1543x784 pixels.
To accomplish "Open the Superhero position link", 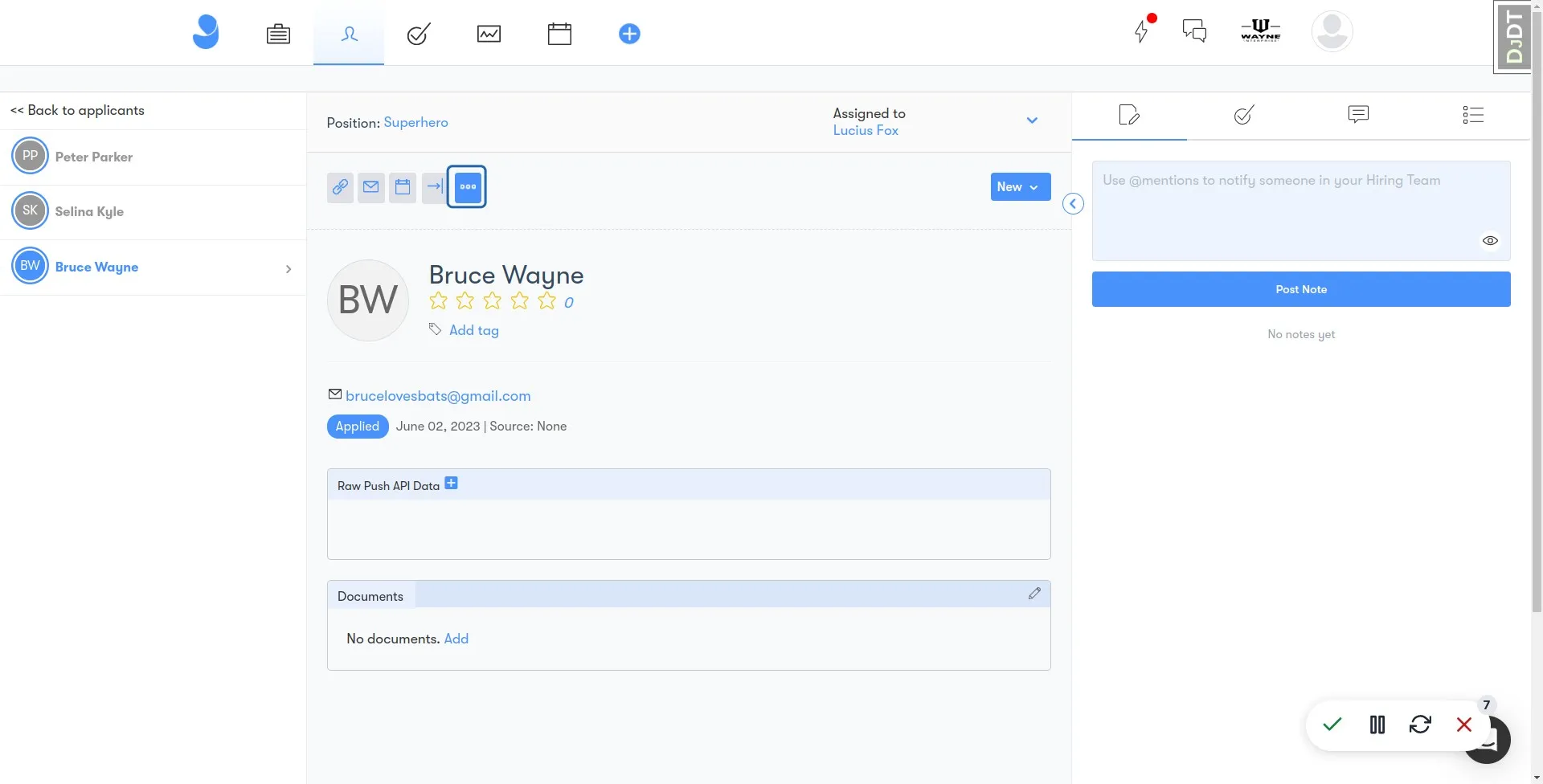I will (415, 123).
